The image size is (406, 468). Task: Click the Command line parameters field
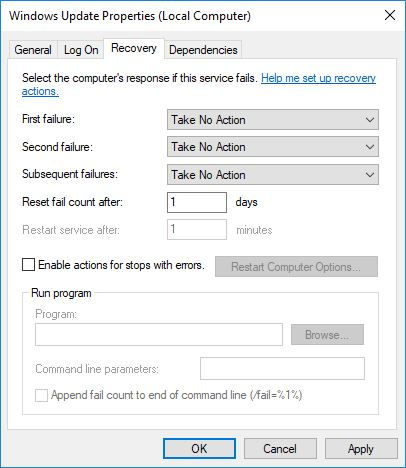point(282,369)
